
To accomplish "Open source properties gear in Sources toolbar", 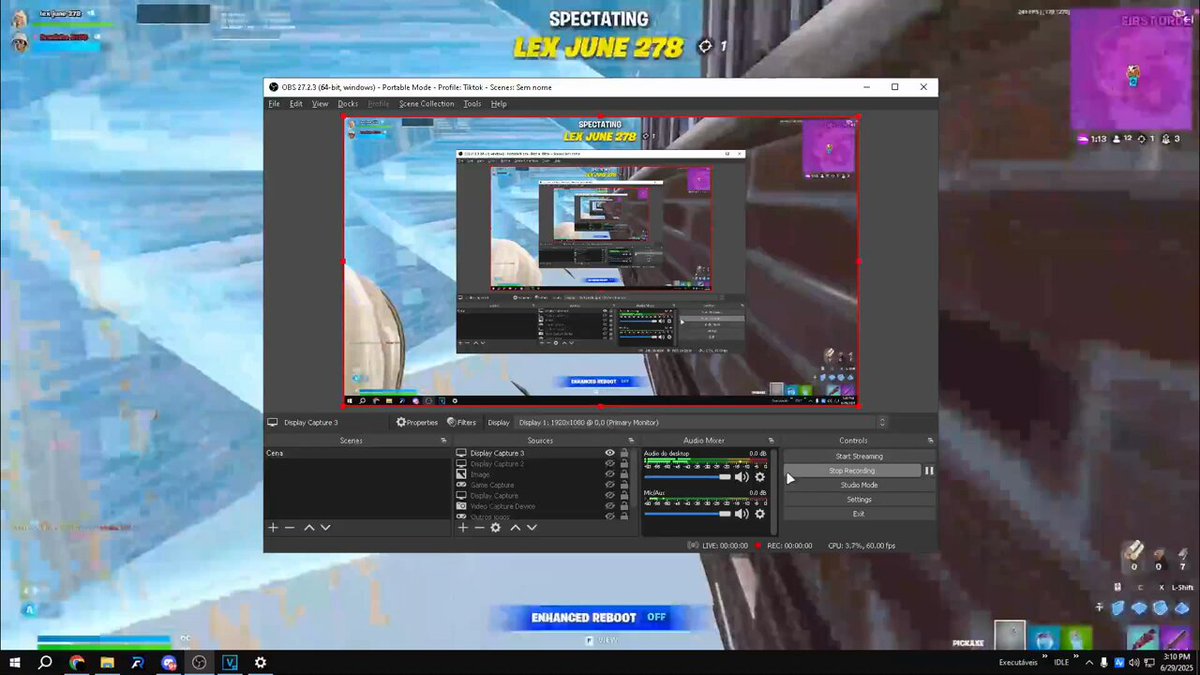I will point(495,527).
